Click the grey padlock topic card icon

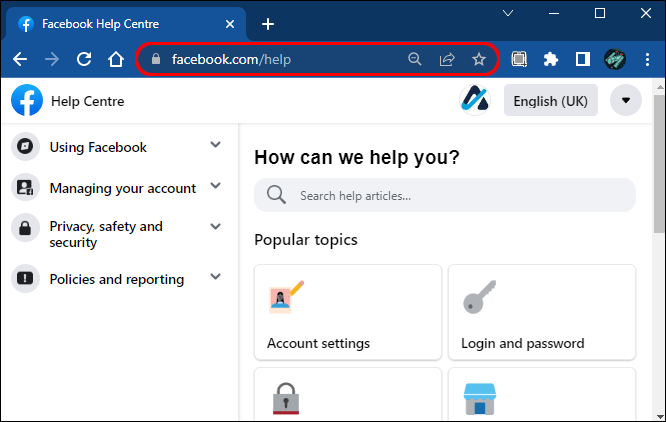tap(285, 398)
